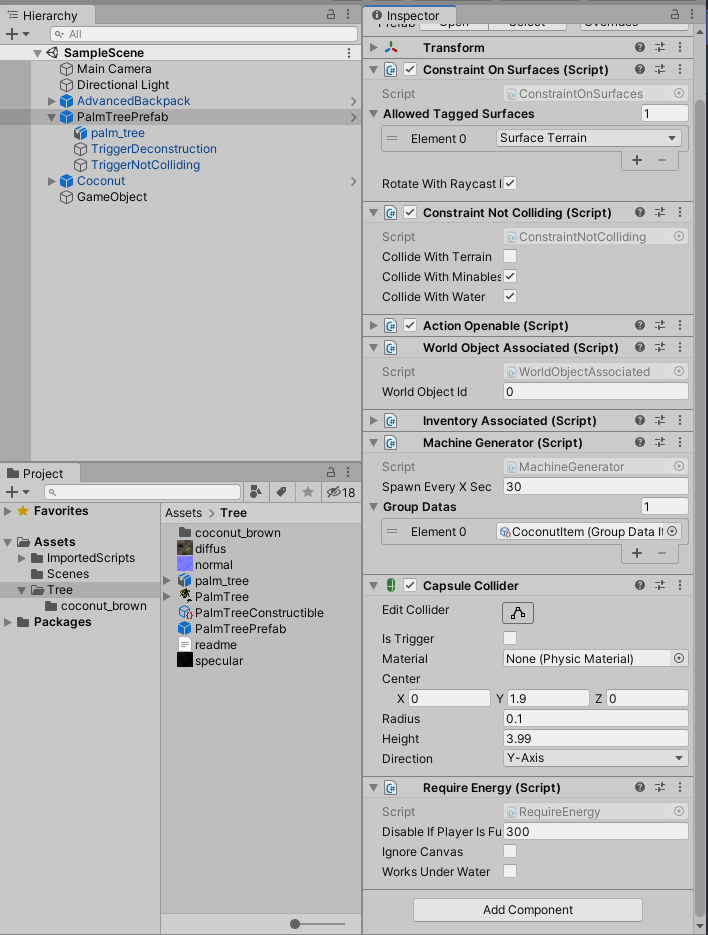Viewport: 708px width, 935px height.
Task: Select readme file in Project
Action: (215, 645)
